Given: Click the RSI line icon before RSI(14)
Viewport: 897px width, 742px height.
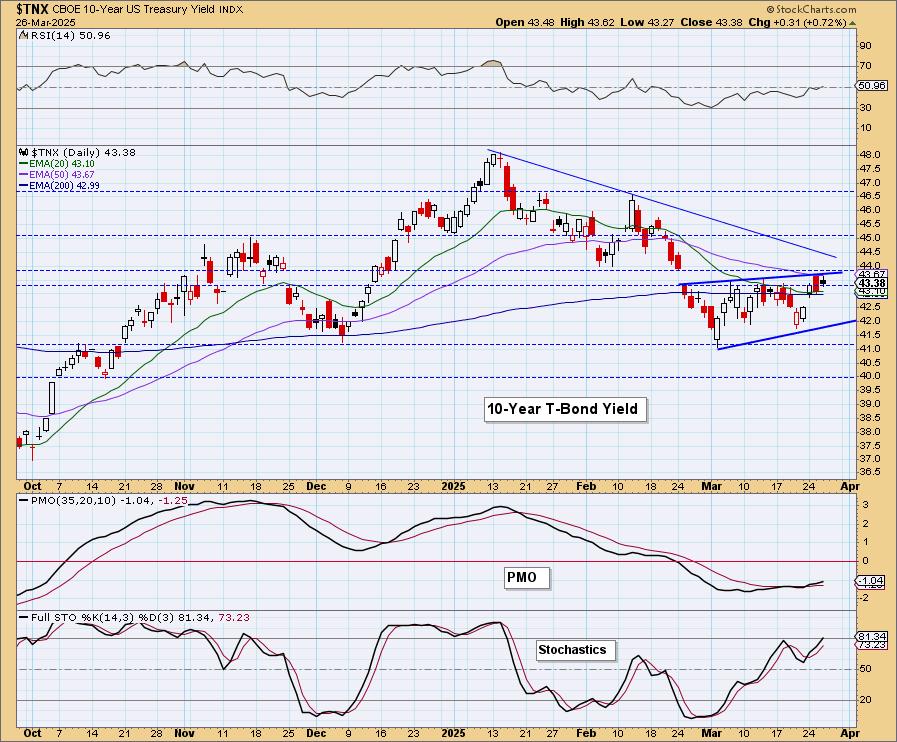Looking at the screenshot, I should [x=23, y=35].
